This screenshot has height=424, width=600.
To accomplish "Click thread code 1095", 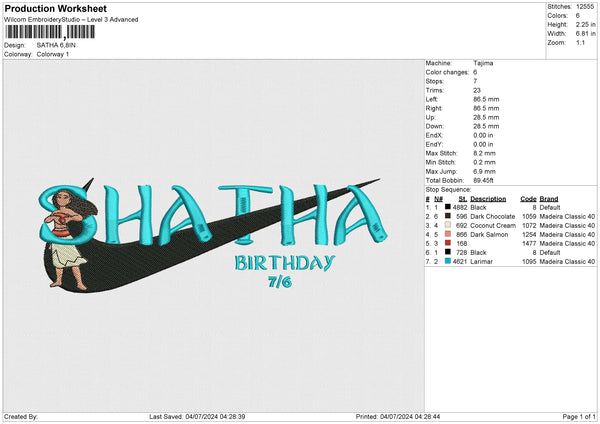I will [x=529, y=262].
